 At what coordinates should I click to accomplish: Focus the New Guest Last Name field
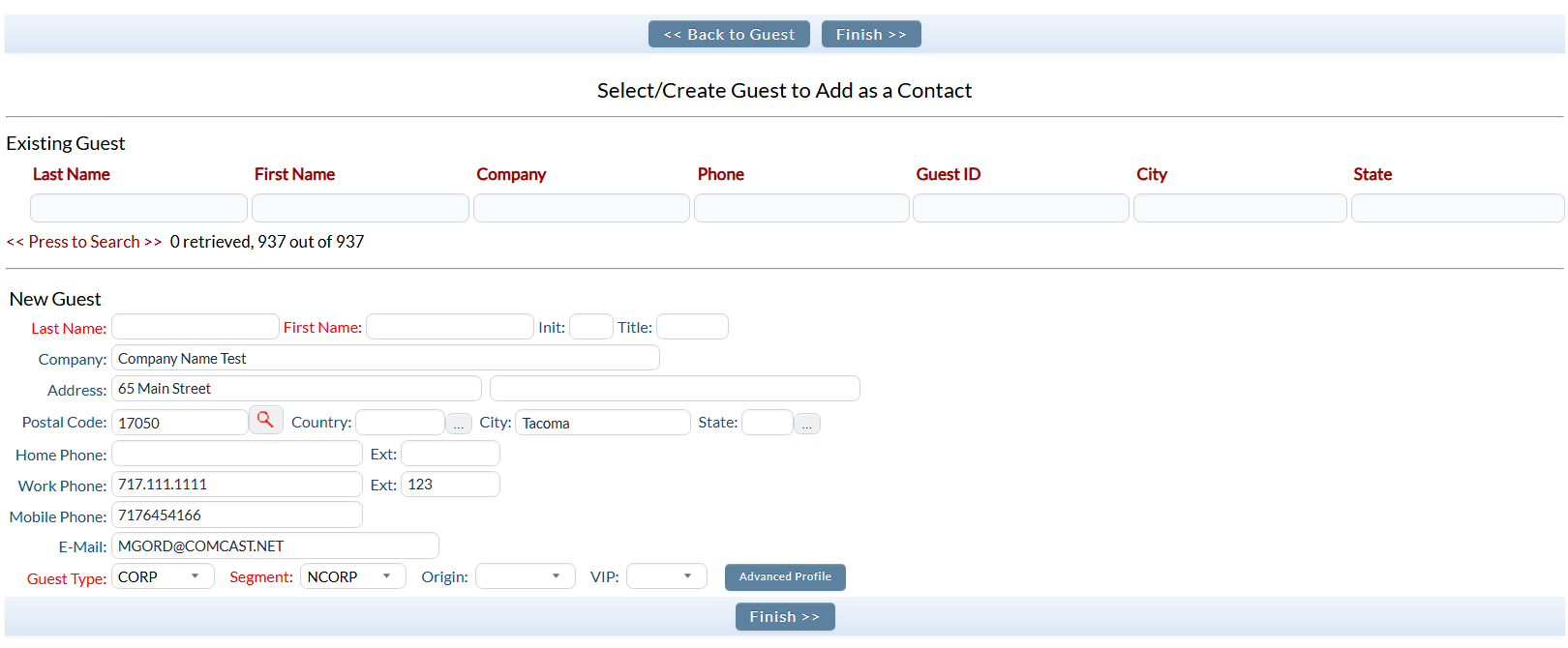pyautogui.click(x=196, y=327)
